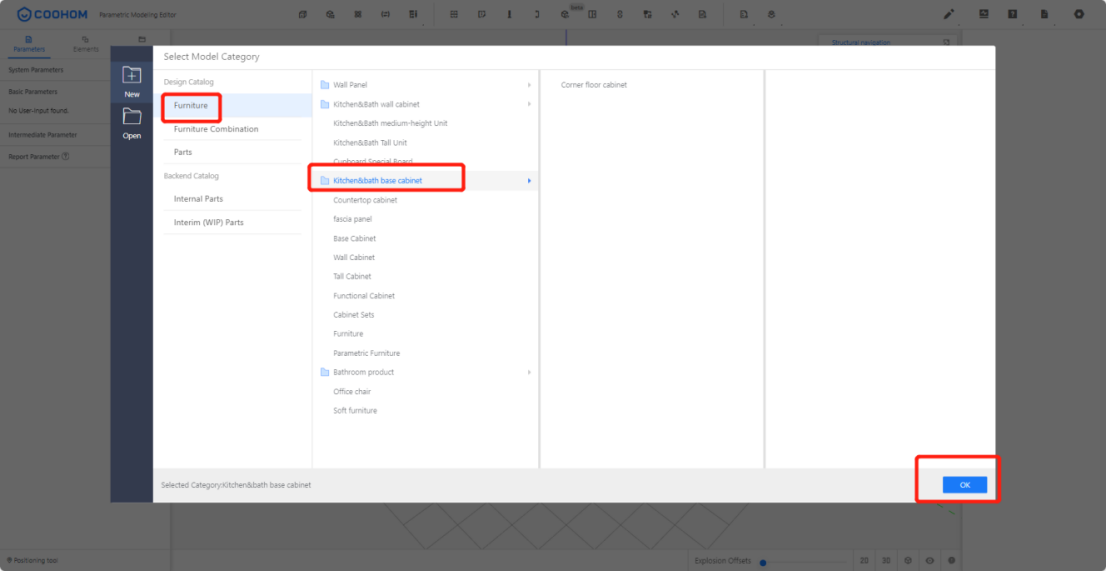Click the settings gear icon at top right
Viewport: 1107px width, 571px height.
1078,14
